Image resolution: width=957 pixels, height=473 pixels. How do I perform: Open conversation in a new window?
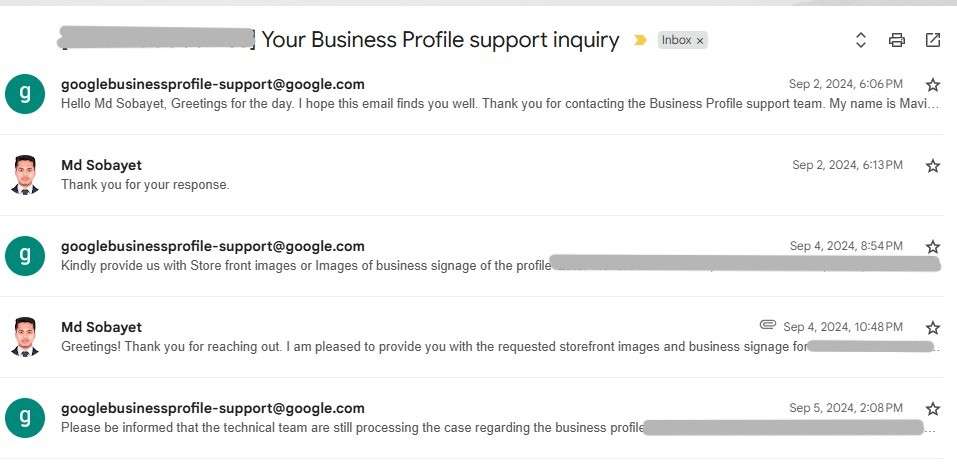(932, 41)
